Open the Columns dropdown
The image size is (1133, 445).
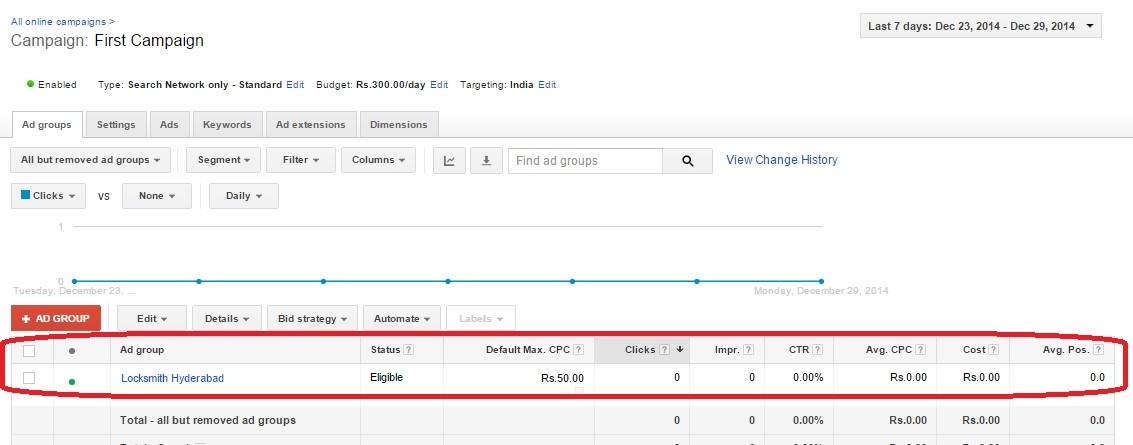click(378, 160)
